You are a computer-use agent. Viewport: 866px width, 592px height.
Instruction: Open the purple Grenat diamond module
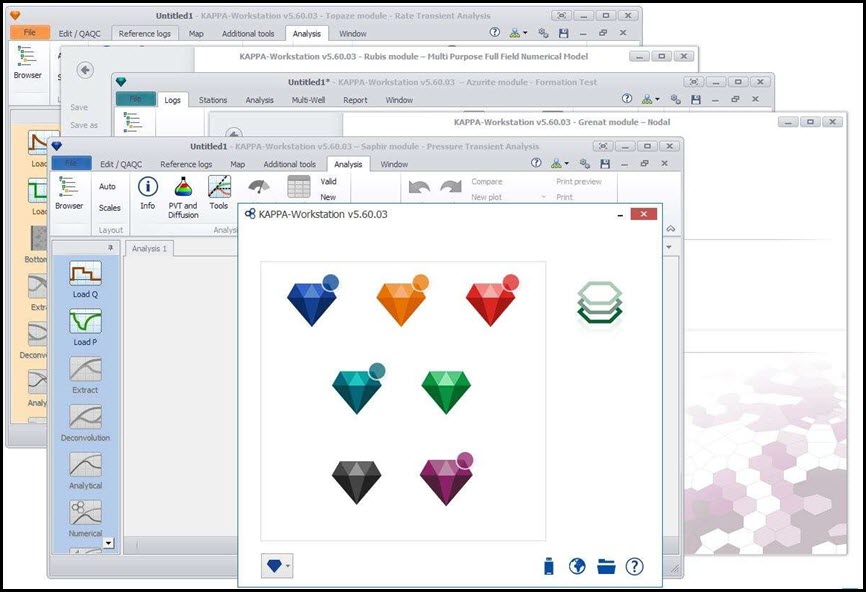coord(446,479)
